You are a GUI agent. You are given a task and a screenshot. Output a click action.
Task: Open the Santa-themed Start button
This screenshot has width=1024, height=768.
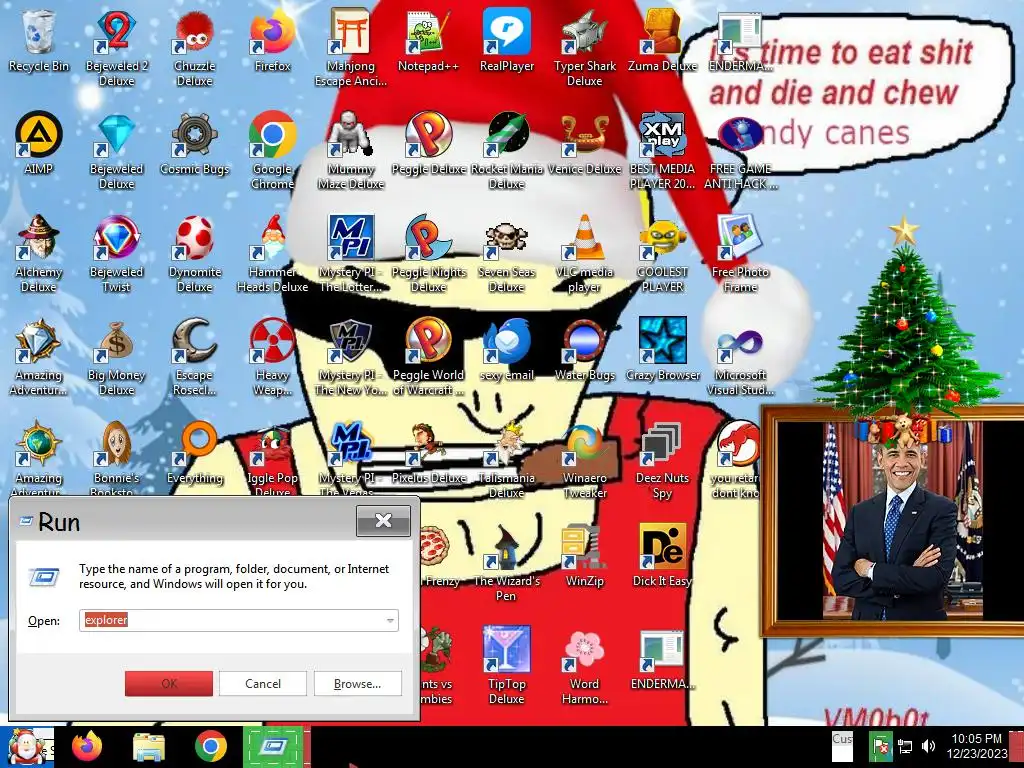point(27,747)
